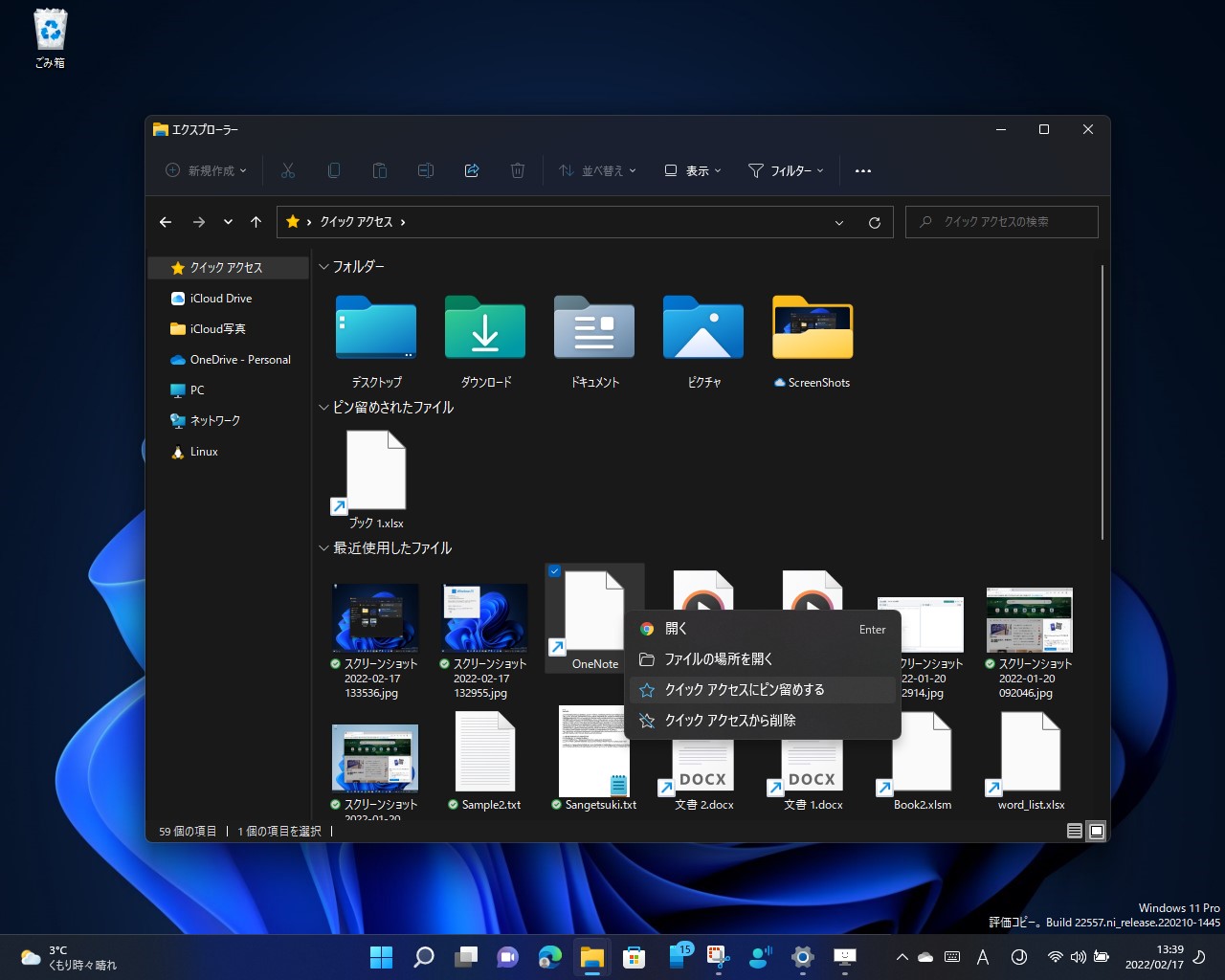Open the Windows Start button on the taskbar

pos(381,957)
